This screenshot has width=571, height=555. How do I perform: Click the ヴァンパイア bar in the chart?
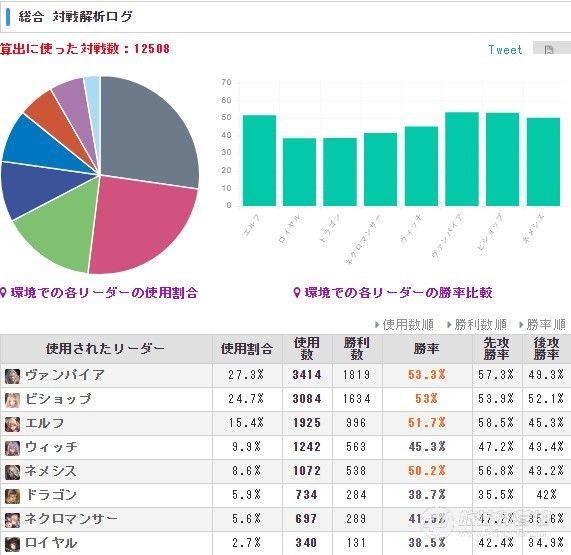click(x=462, y=159)
